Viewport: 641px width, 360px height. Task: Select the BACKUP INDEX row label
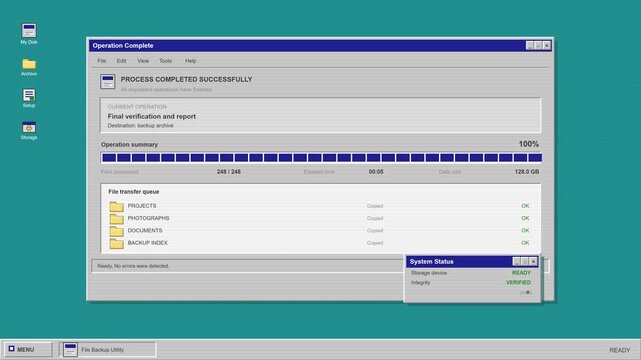148,243
